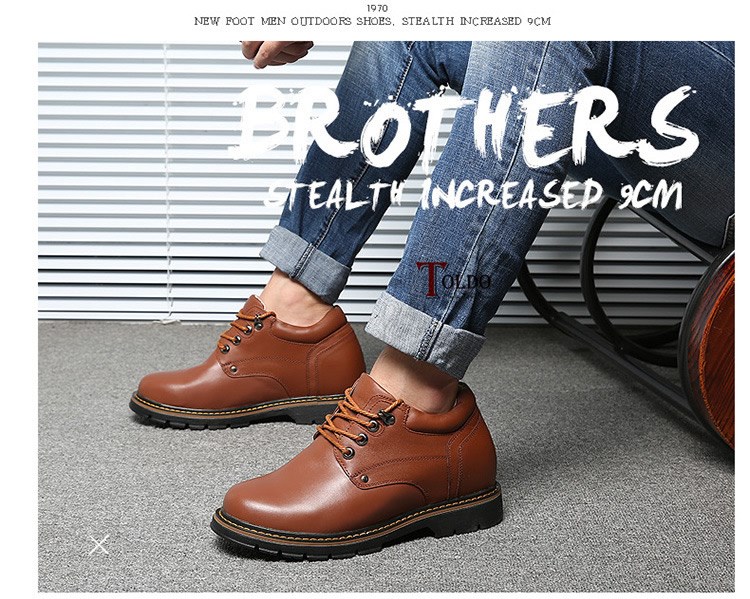Click the rolled jeans cuff above the rear shoe
750x599 pixels.
pos(306,263)
